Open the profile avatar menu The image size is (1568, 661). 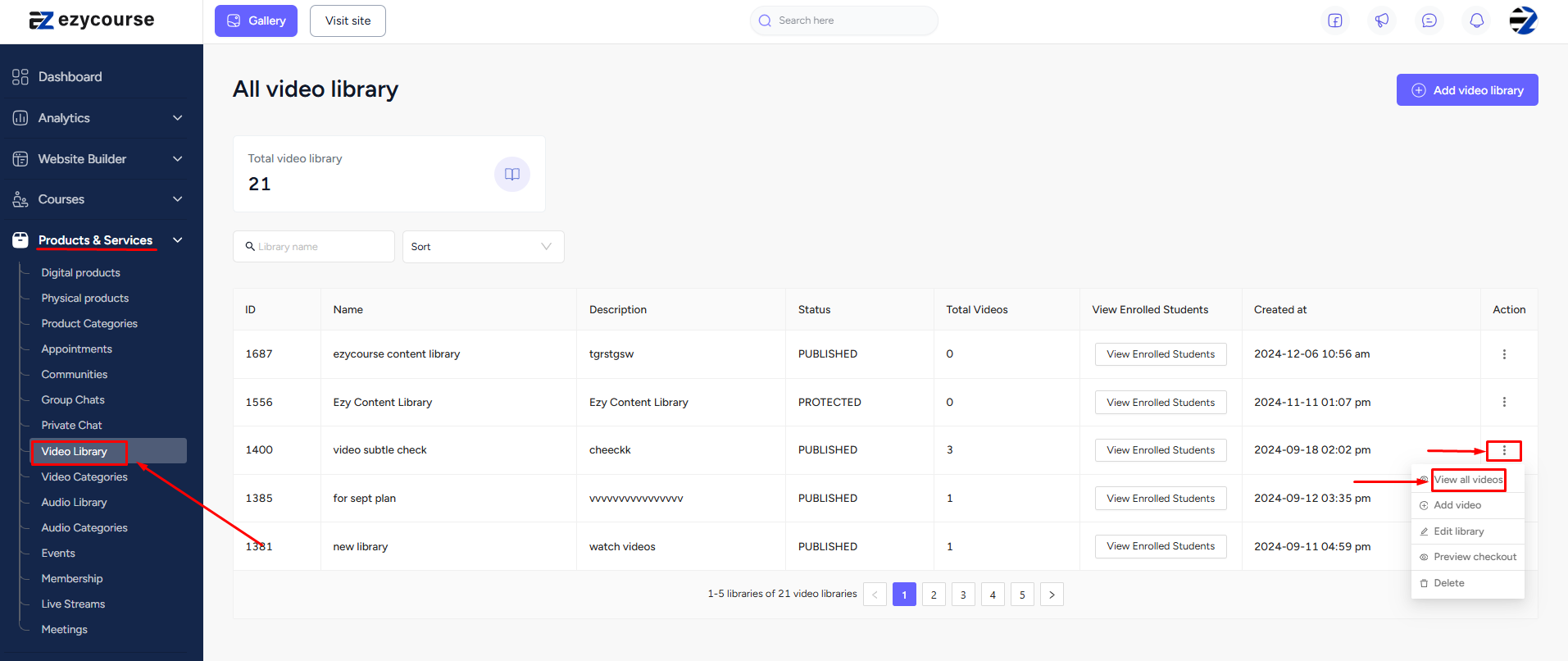click(1524, 21)
